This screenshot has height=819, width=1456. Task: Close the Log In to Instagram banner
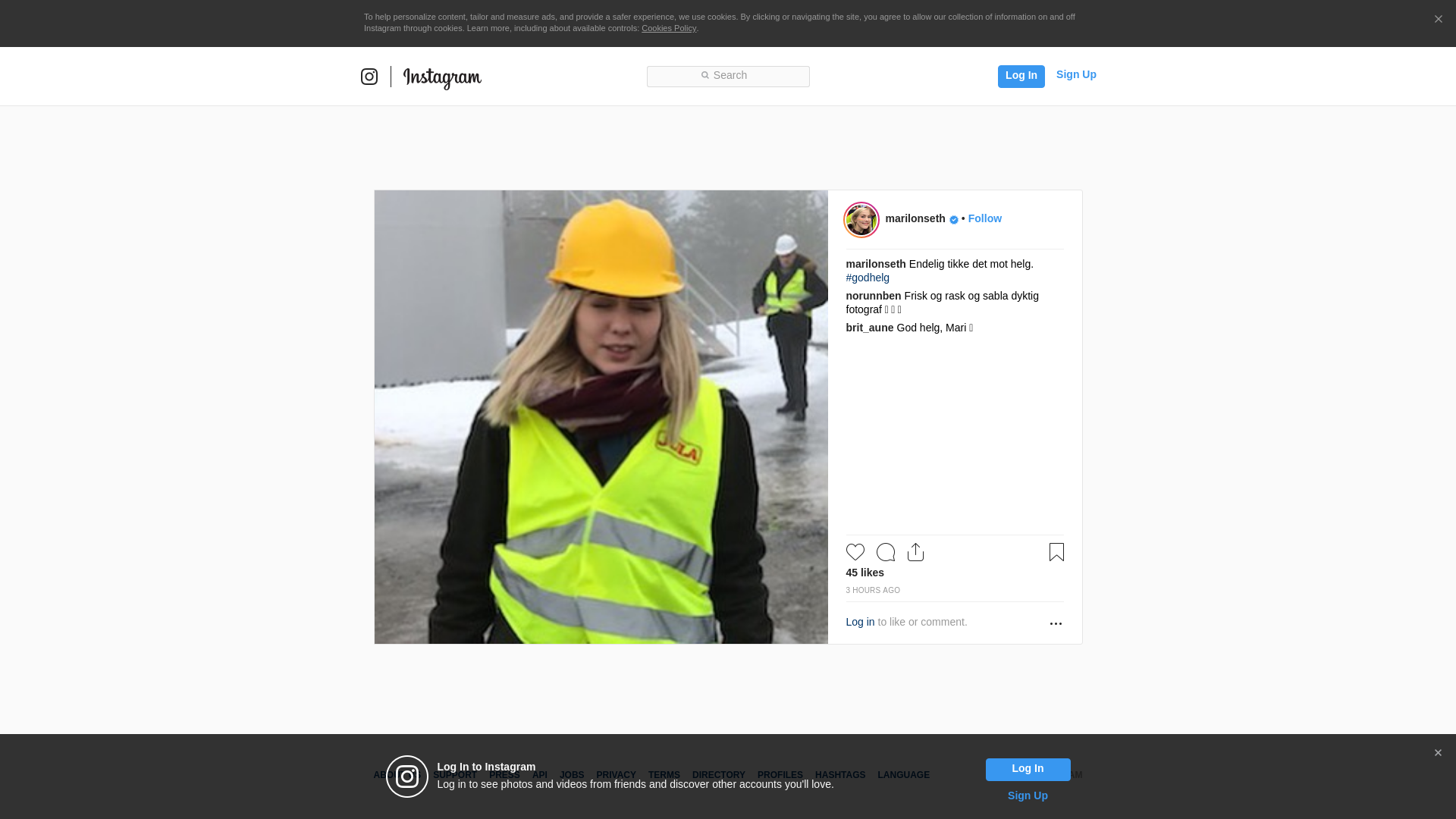(1438, 753)
